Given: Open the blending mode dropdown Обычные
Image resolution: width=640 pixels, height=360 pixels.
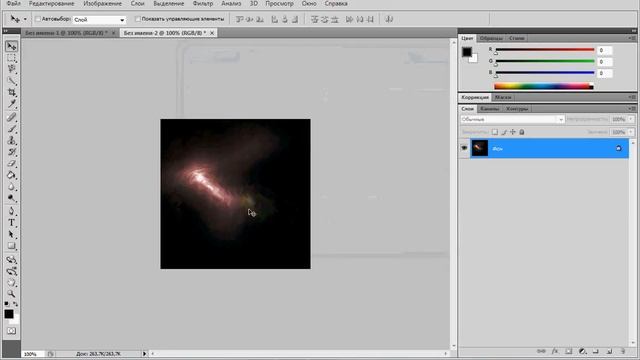Looking at the screenshot, I should pyautogui.click(x=512, y=119).
